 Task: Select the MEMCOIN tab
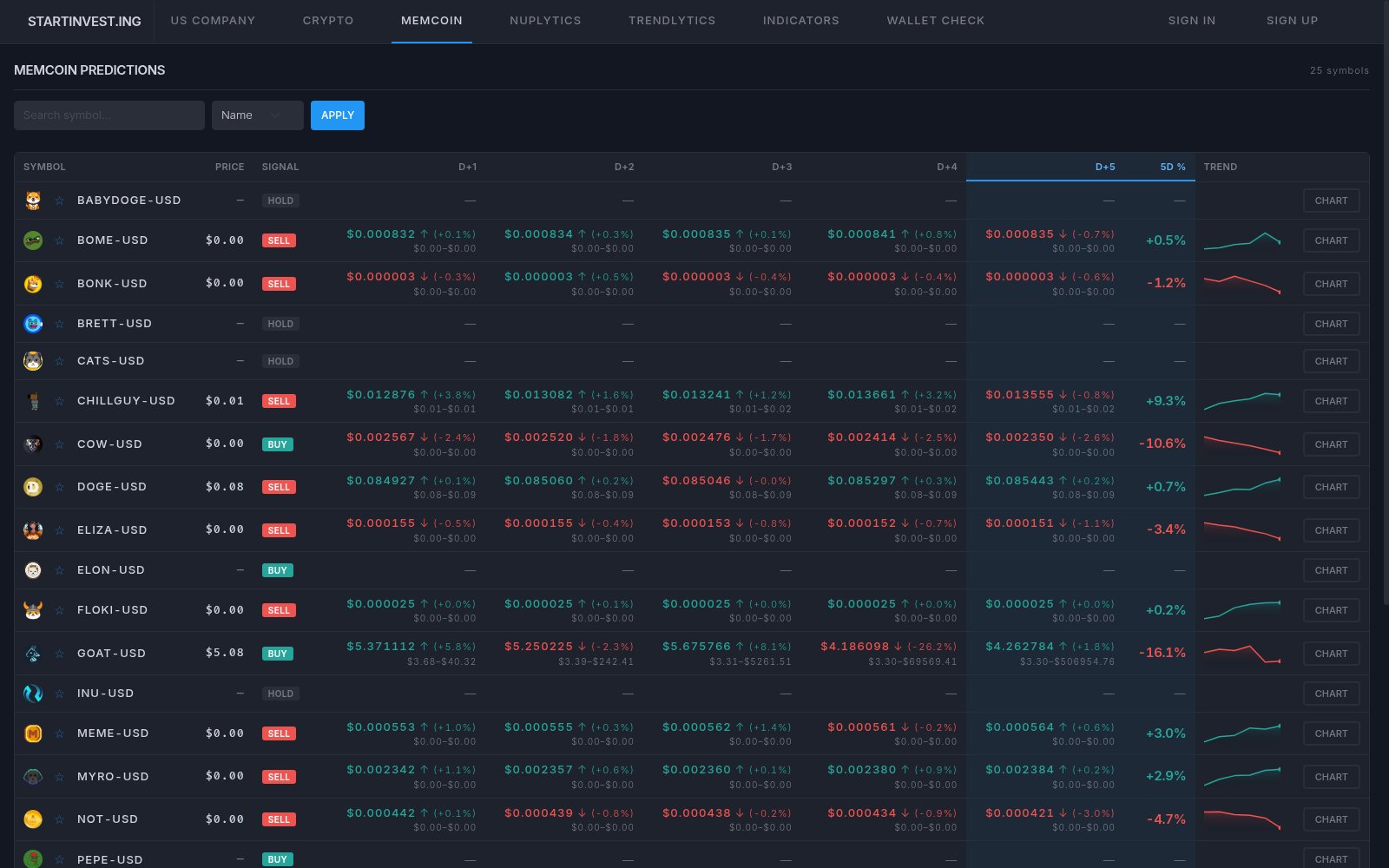[431, 21]
